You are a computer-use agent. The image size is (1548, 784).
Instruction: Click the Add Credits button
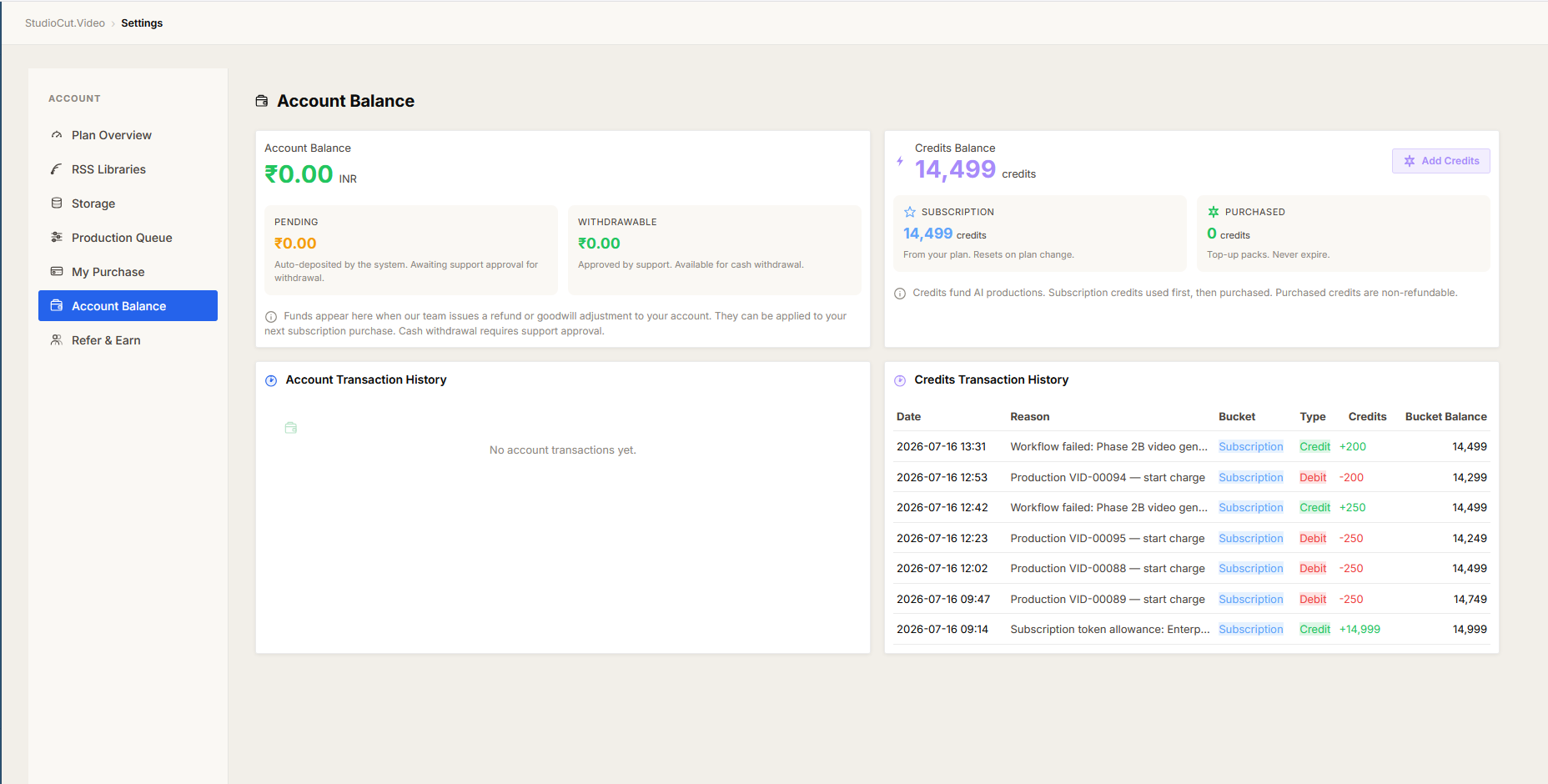coord(1440,161)
